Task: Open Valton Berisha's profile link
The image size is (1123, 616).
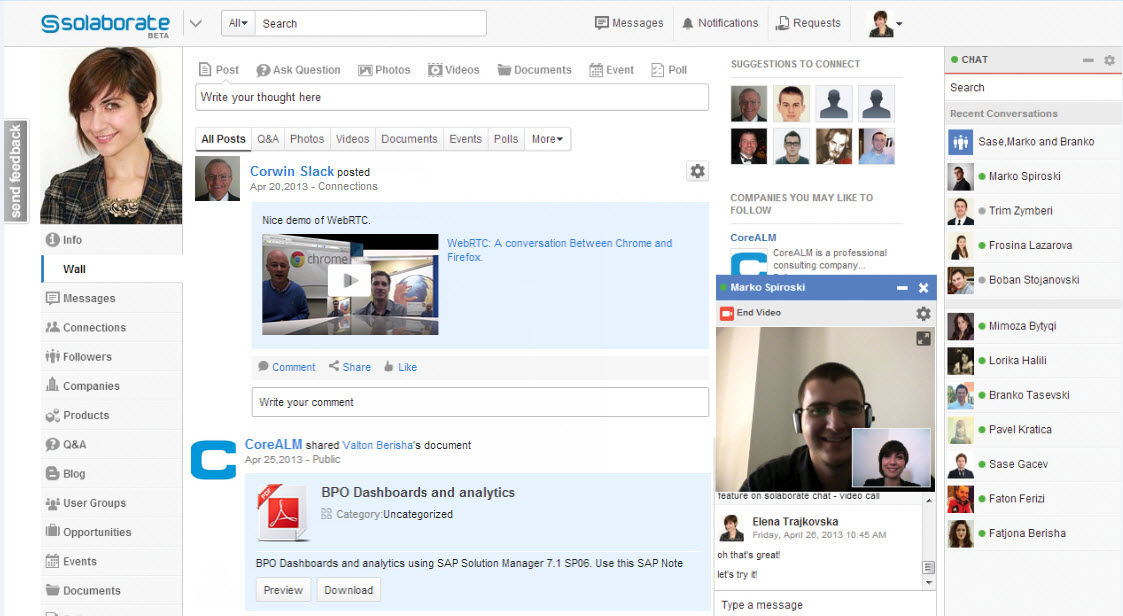Action: tap(377, 445)
